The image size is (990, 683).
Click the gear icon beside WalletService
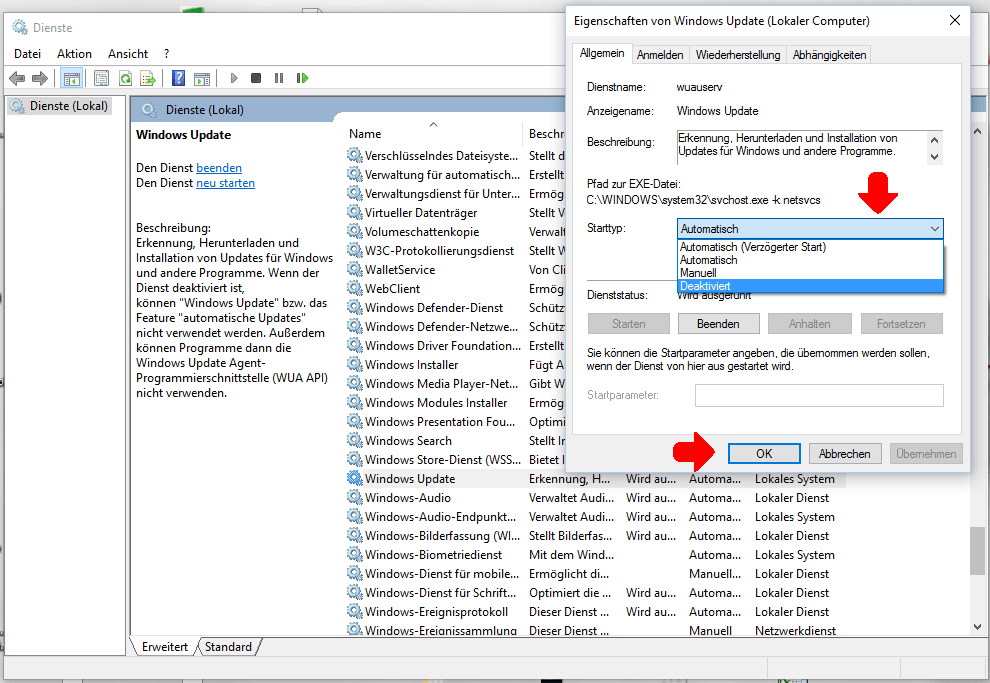[354, 270]
